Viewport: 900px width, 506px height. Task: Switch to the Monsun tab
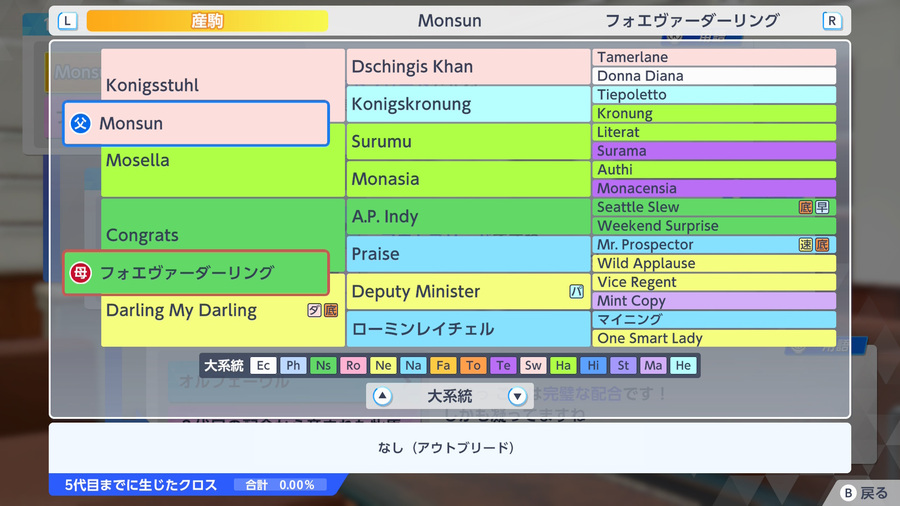449,21
